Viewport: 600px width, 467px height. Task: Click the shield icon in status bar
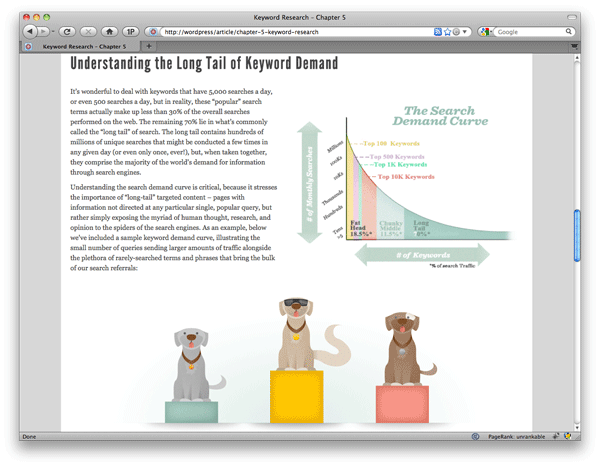[x=567, y=437]
